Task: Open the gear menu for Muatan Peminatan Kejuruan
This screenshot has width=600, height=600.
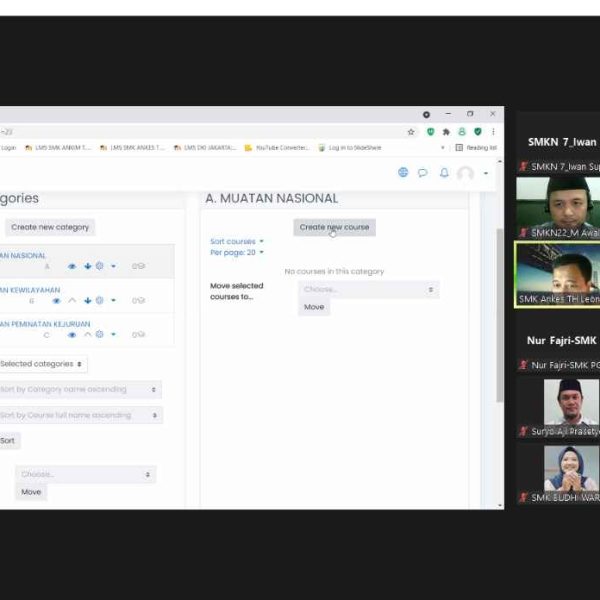Action: click(99, 334)
